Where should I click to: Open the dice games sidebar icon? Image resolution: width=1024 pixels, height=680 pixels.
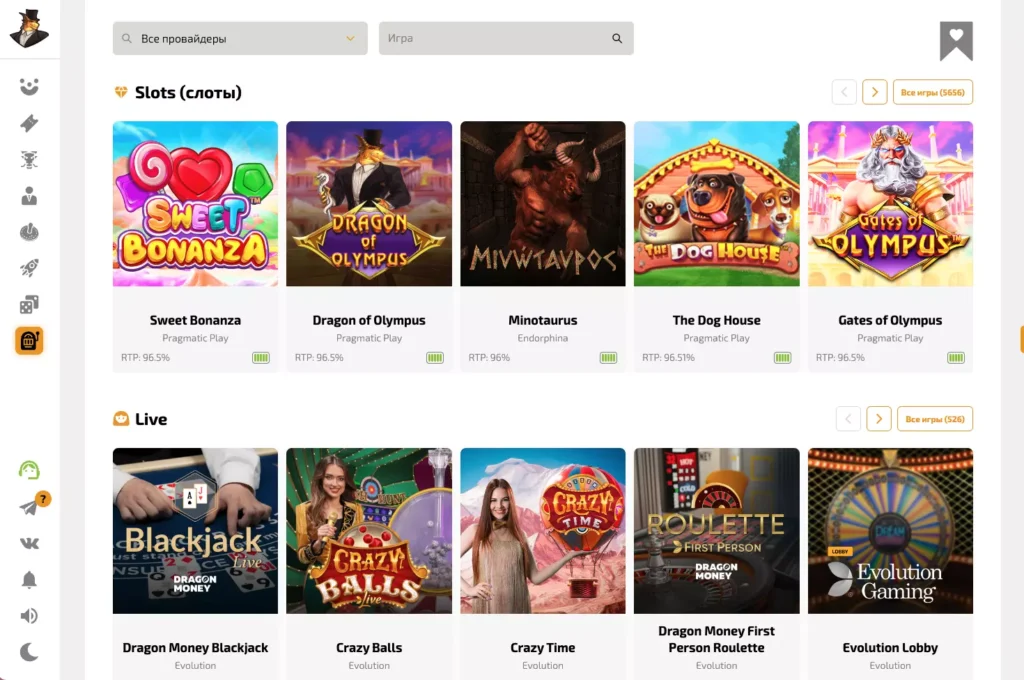(29, 304)
